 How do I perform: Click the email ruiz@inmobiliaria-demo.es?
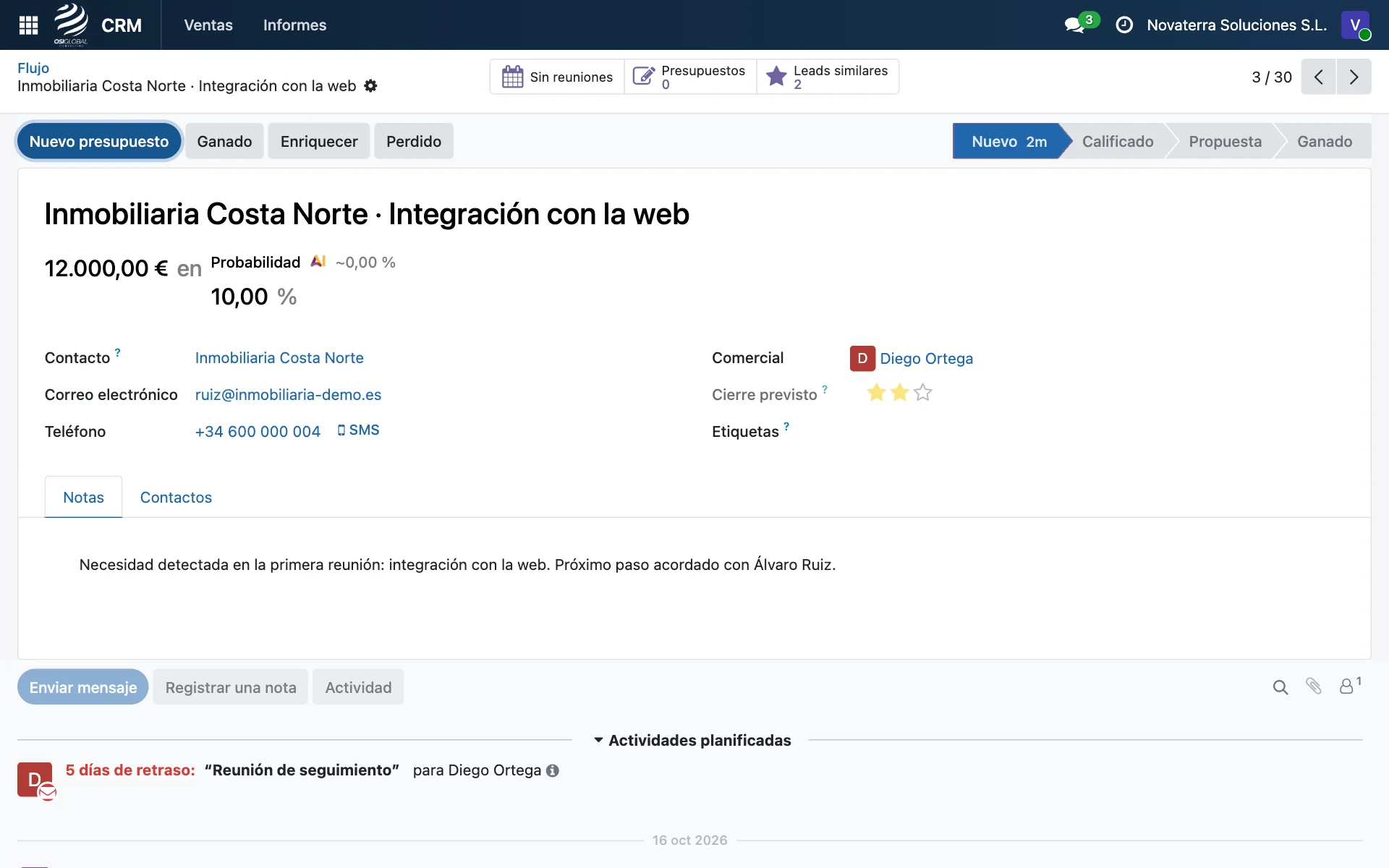click(x=288, y=395)
